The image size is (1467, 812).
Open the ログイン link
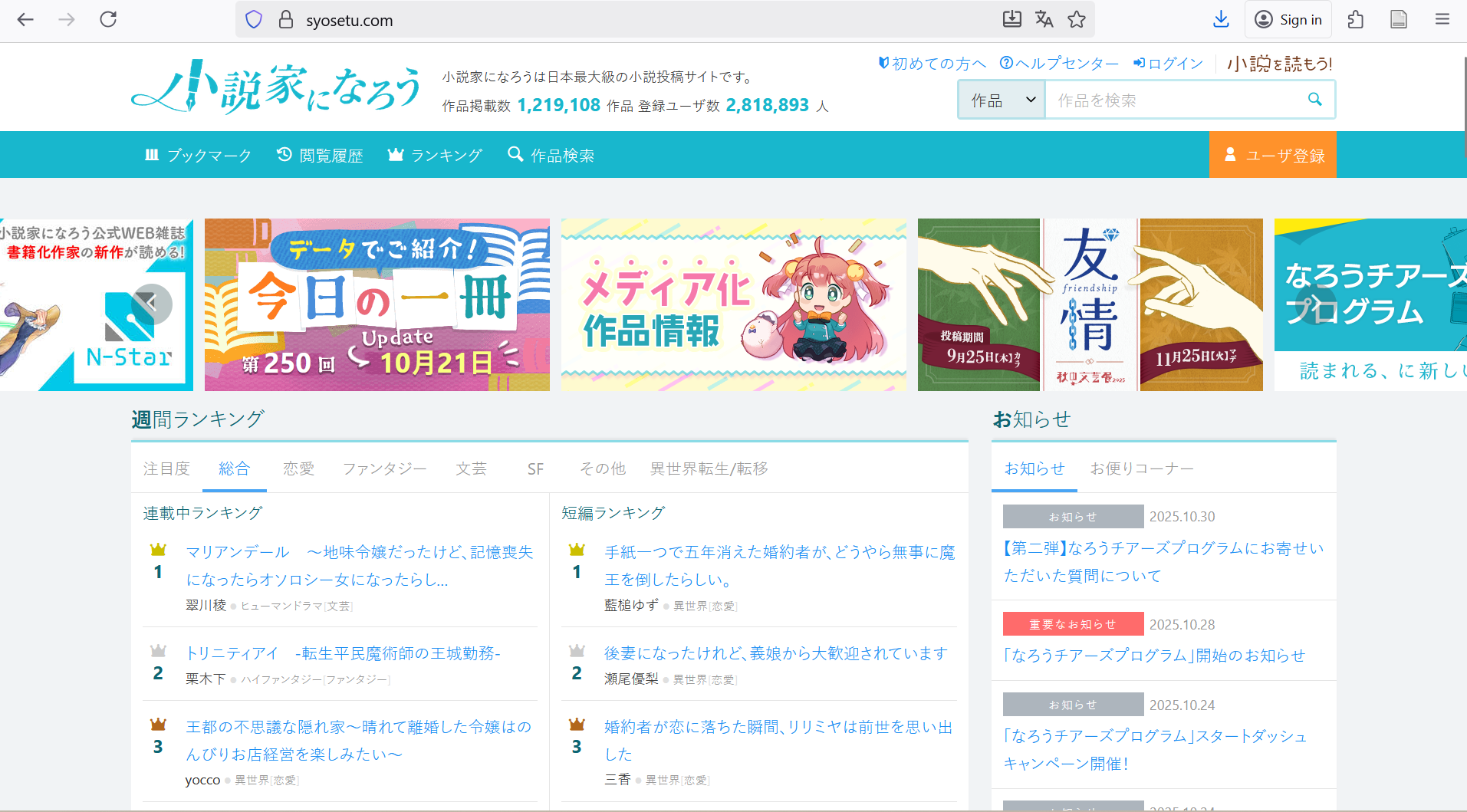1168,64
